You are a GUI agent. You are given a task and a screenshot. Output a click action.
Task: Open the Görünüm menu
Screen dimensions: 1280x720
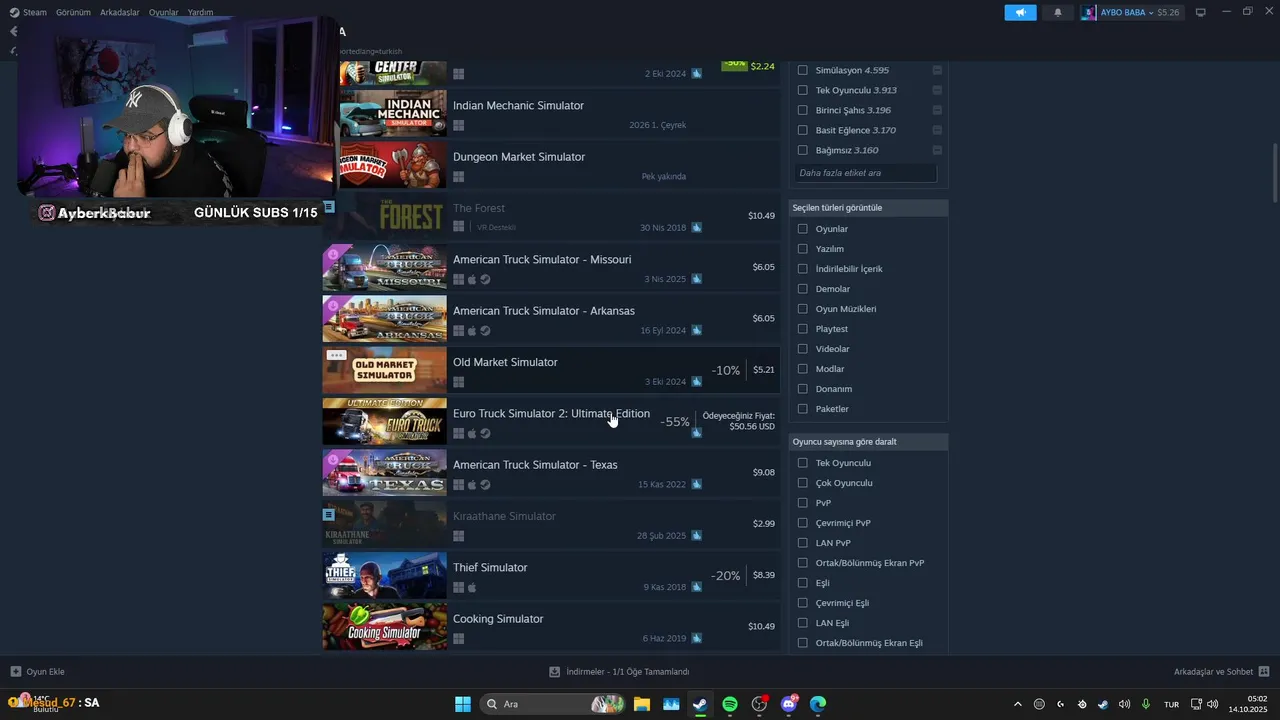[x=73, y=12]
